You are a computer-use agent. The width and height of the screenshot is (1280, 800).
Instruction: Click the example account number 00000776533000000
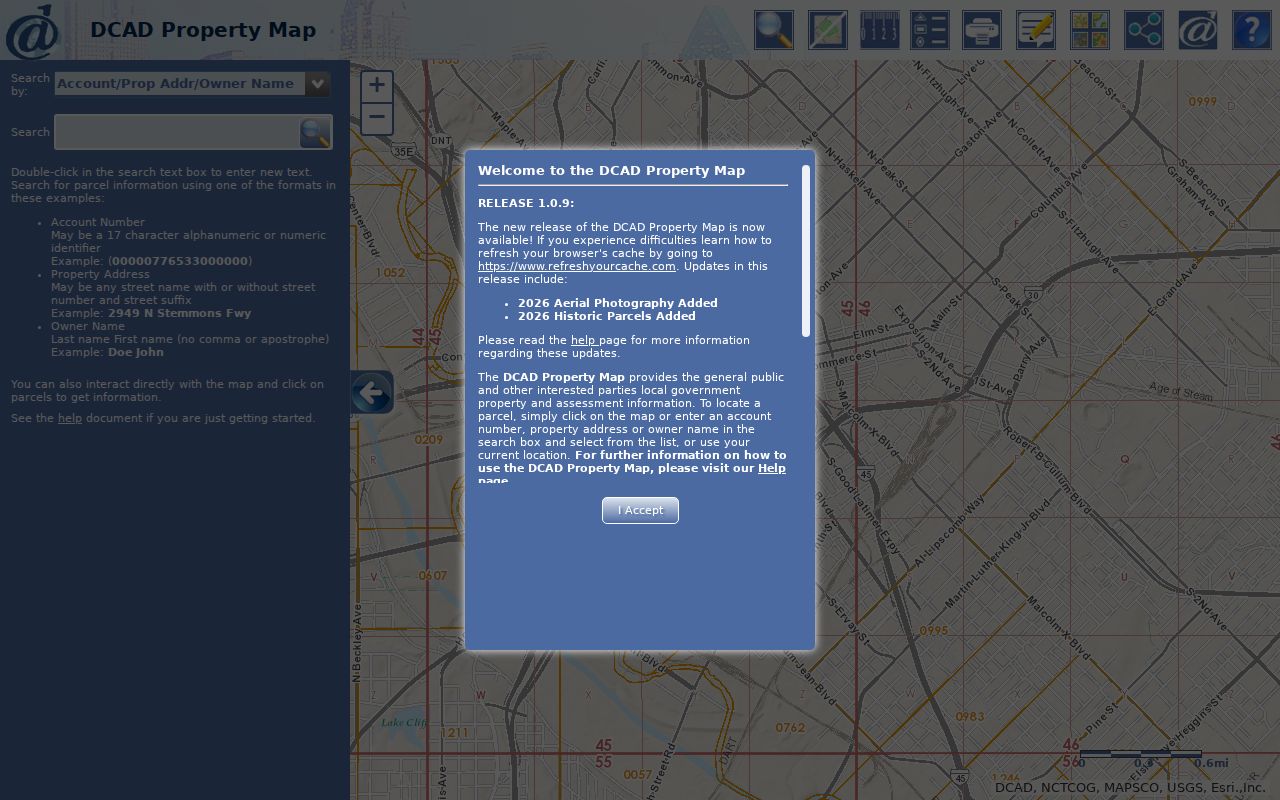click(179, 261)
